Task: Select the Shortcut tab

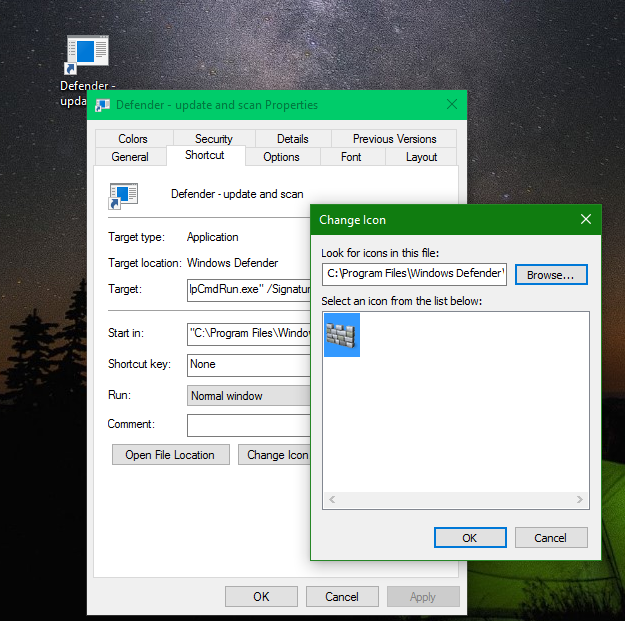Action: click(205, 155)
